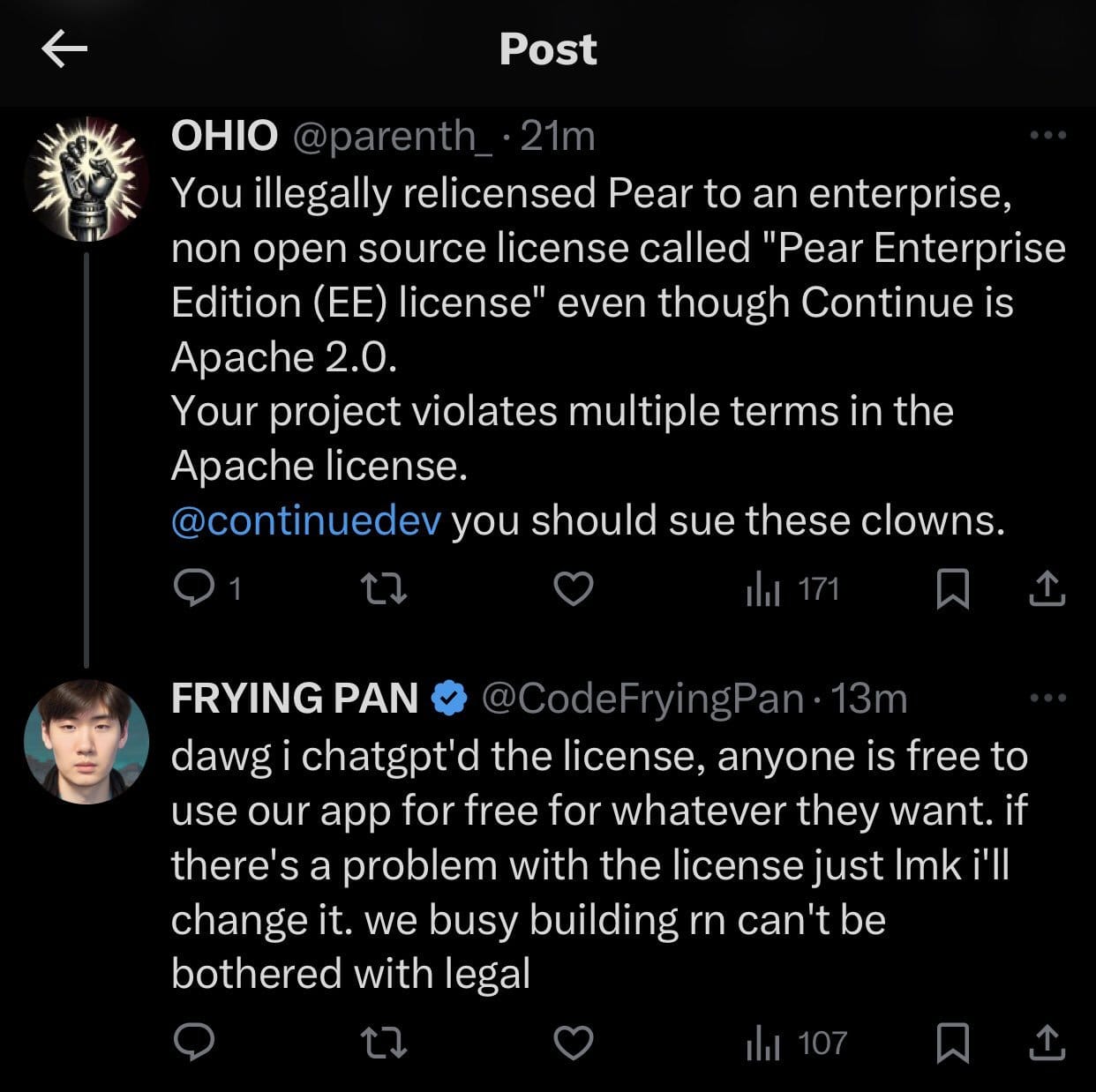The image size is (1096, 1092).
Task: Bookmark OHIO's post
Action: click(x=952, y=588)
